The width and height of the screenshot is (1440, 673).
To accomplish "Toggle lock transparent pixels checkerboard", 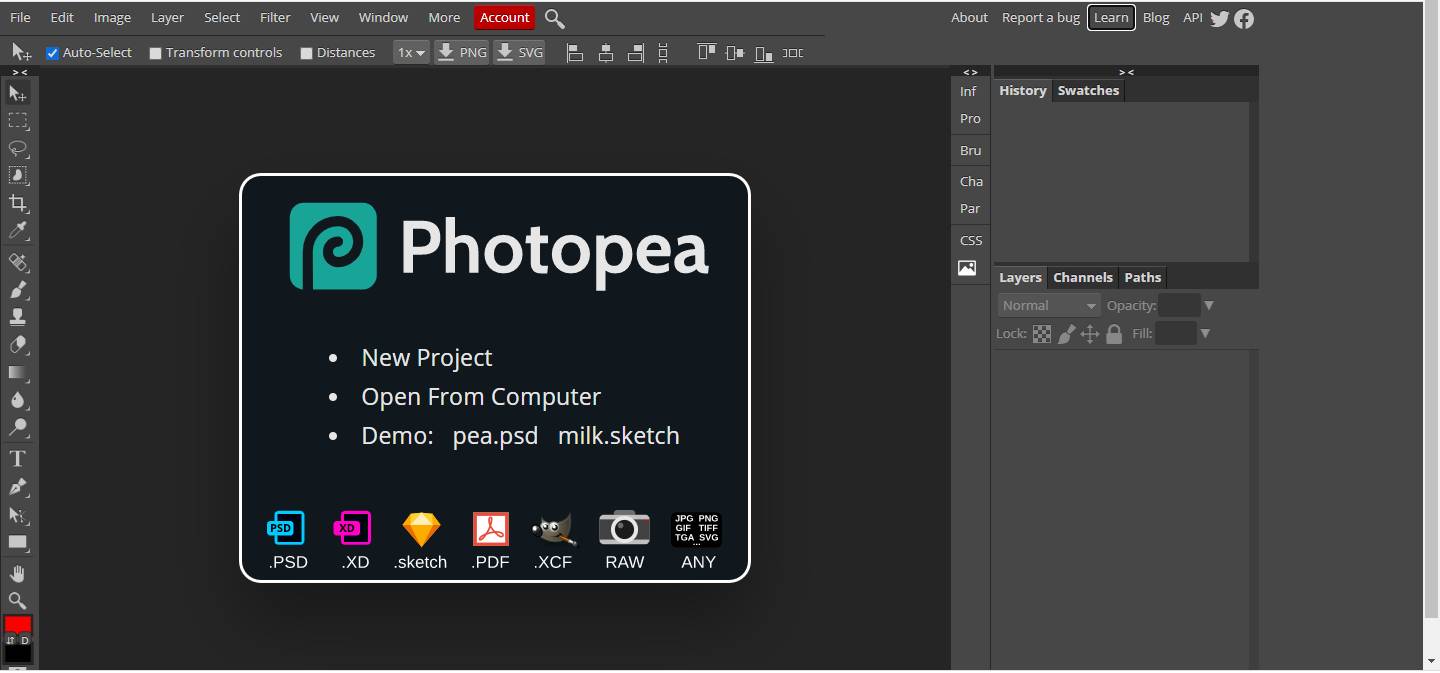I will pyautogui.click(x=1042, y=334).
